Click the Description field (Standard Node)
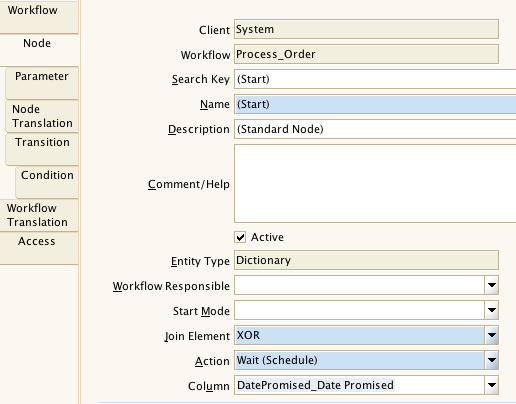The width and height of the screenshot is (516, 404). coord(375,129)
